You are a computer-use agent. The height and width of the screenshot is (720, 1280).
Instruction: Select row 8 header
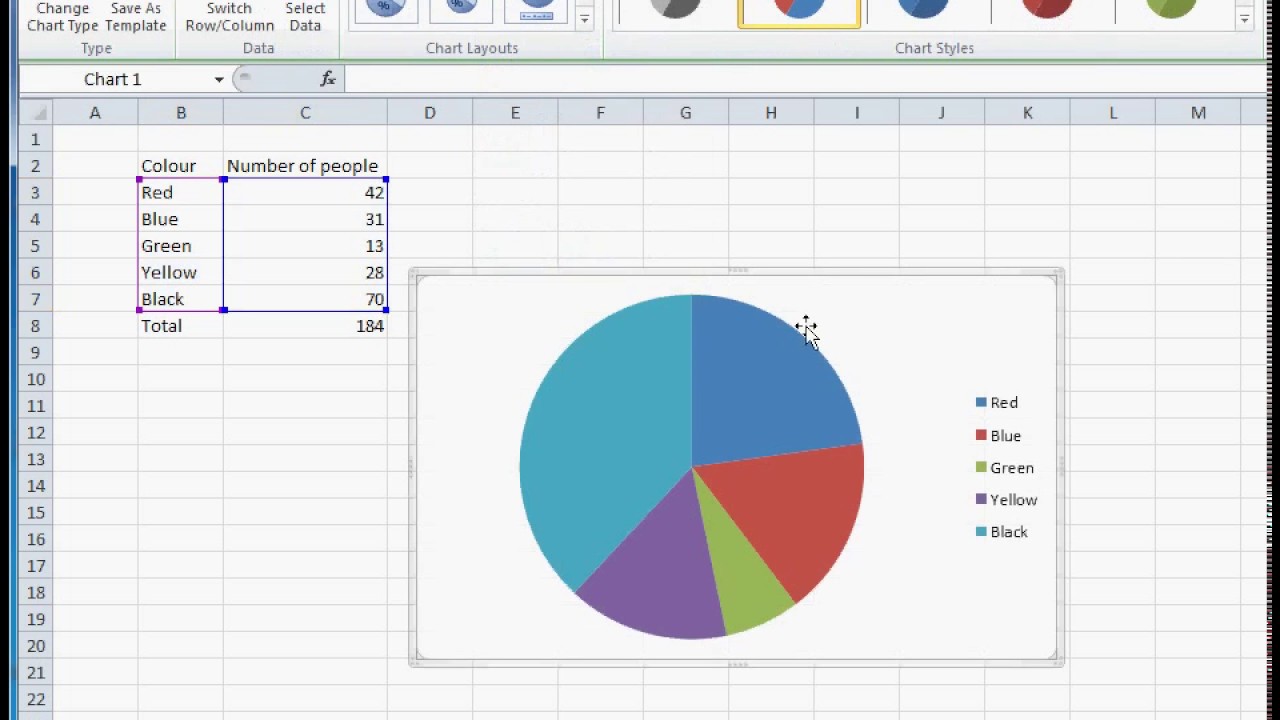point(36,326)
